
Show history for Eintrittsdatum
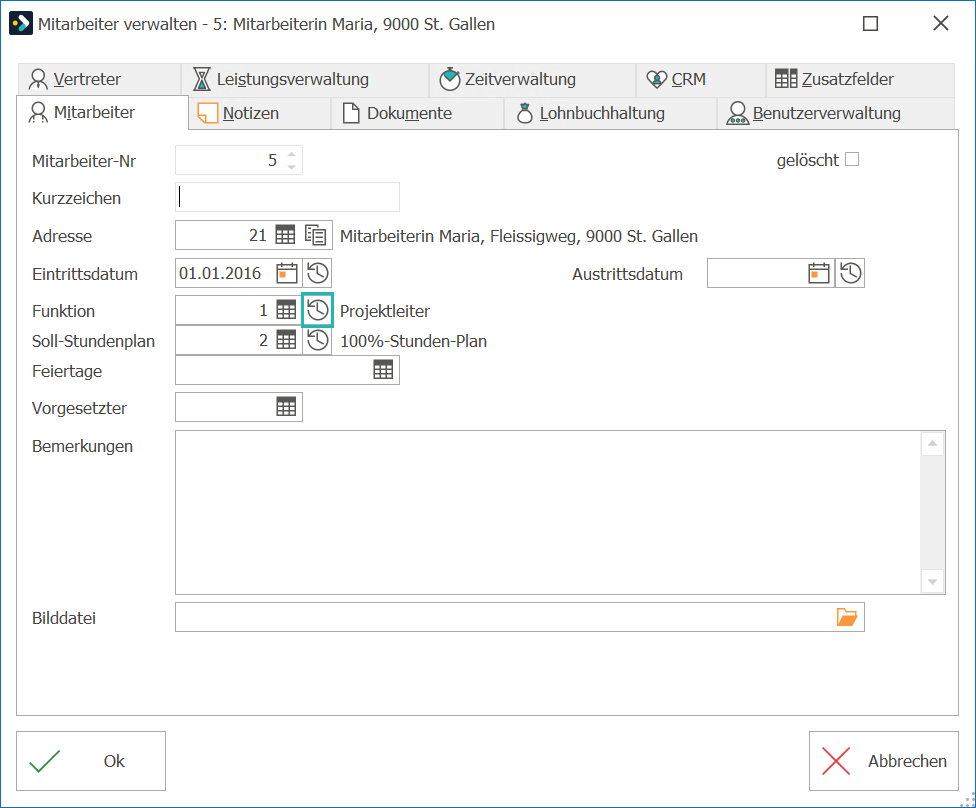coord(317,273)
